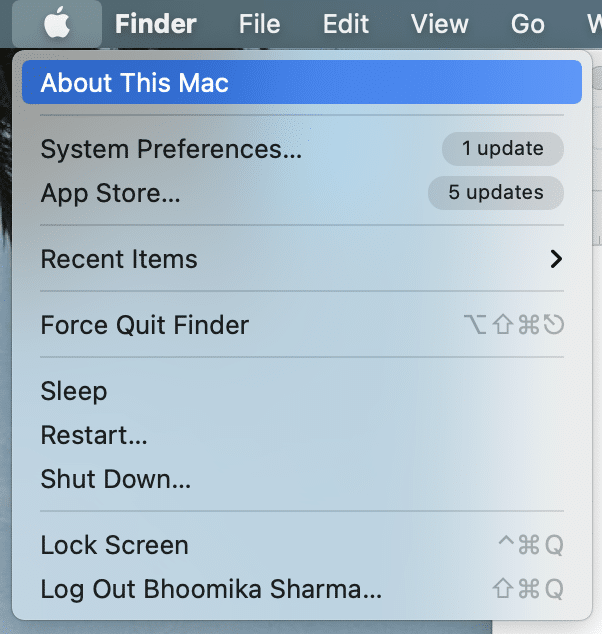The image size is (602, 634).
Task: Select Restart from the Apple menu
Action: click(x=94, y=435)
